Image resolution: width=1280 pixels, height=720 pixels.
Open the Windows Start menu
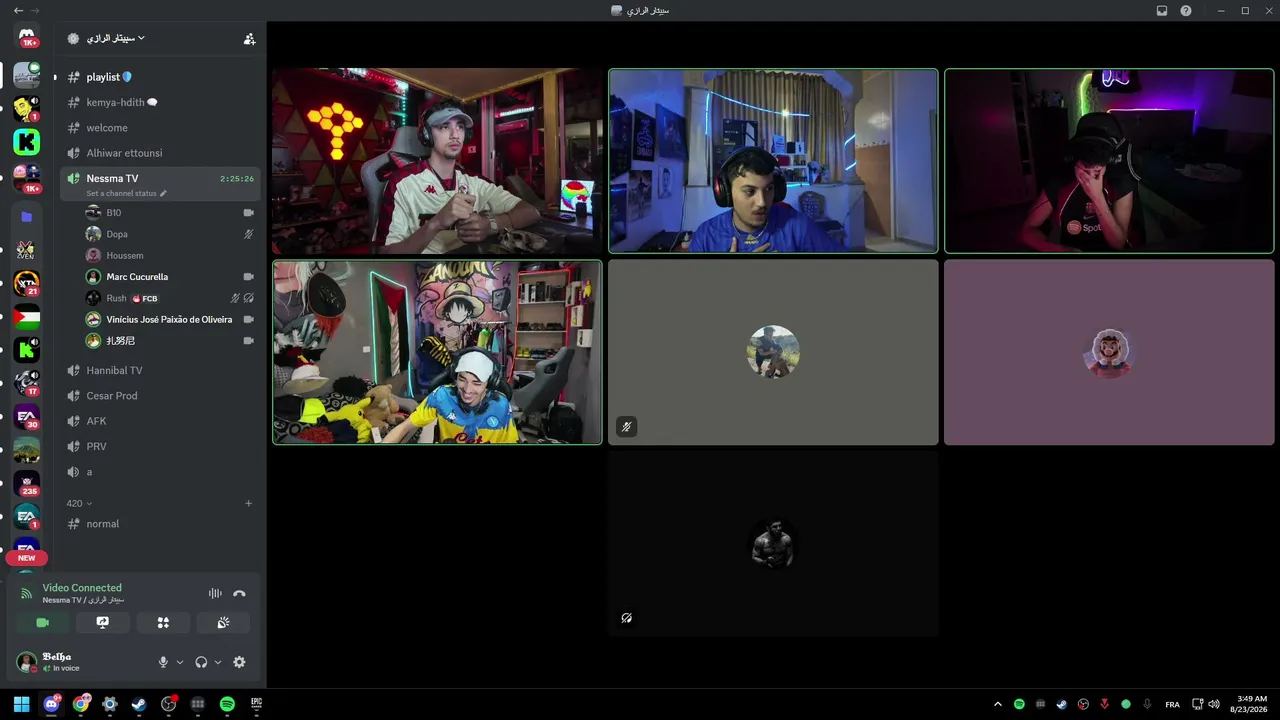tap(21, 704)
